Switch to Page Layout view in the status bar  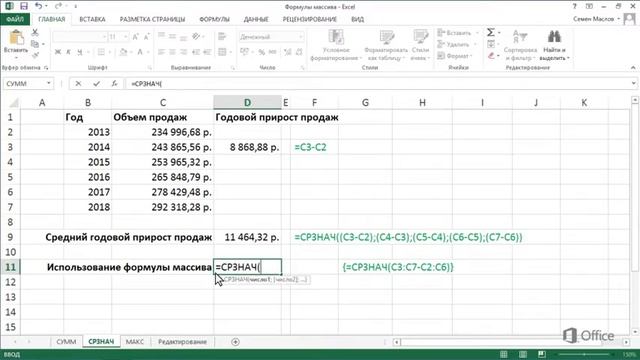pyautogui.click(x=523, y=354)
